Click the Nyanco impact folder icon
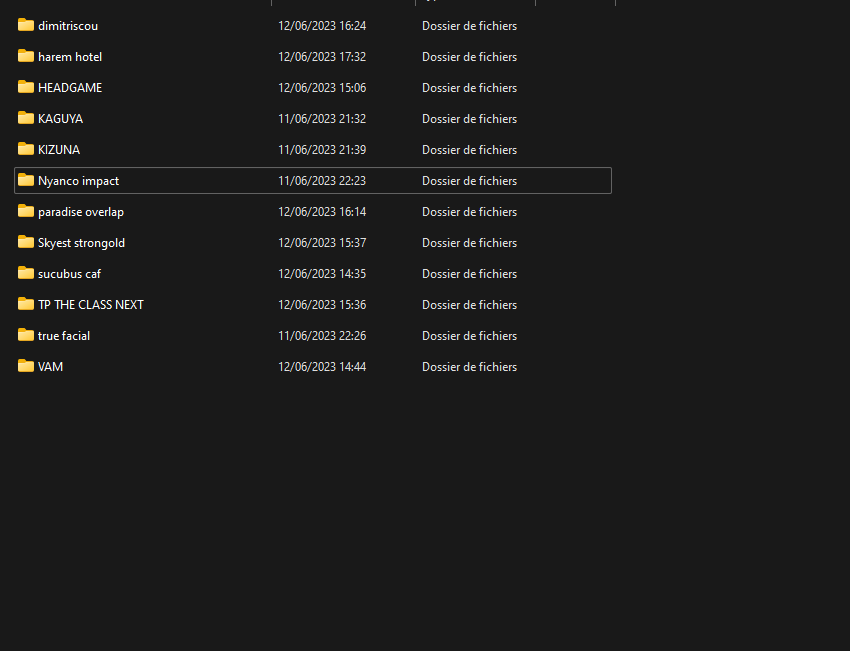This screenshot has height=651, width=850. point(26,180)
